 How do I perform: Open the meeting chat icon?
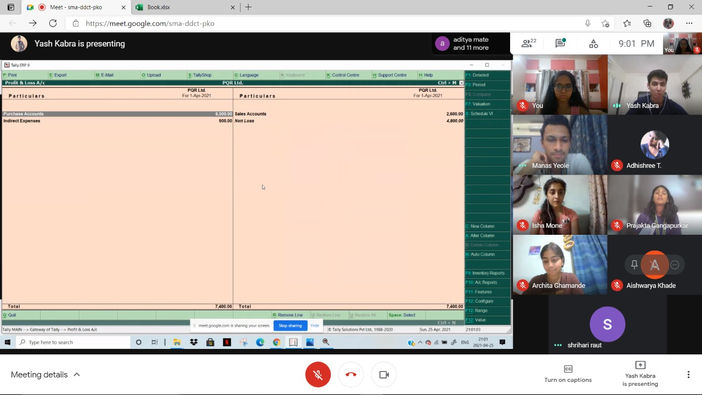(560, 43)
